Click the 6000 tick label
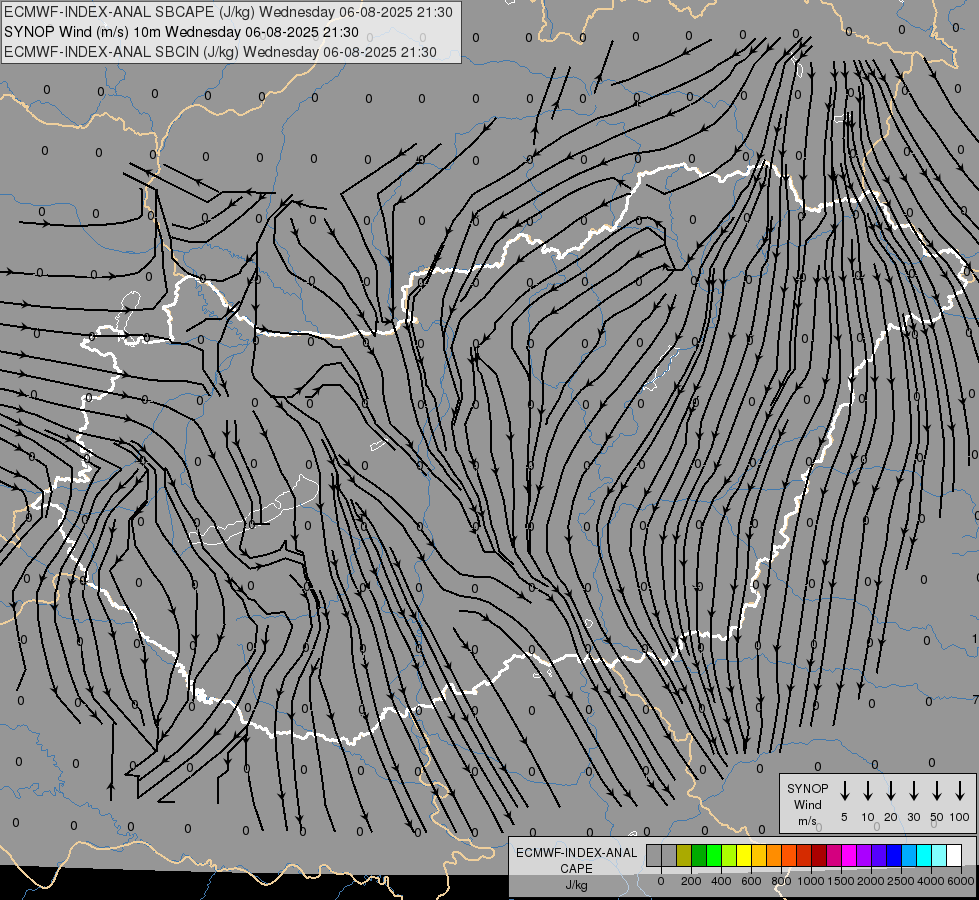 pyautogui.click(x=961, y=881)
